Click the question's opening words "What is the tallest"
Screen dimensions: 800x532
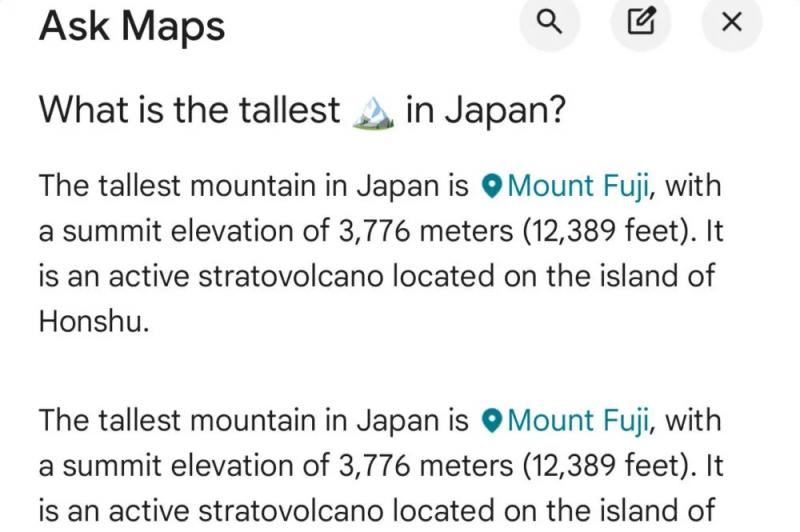(x=189, y=111)
